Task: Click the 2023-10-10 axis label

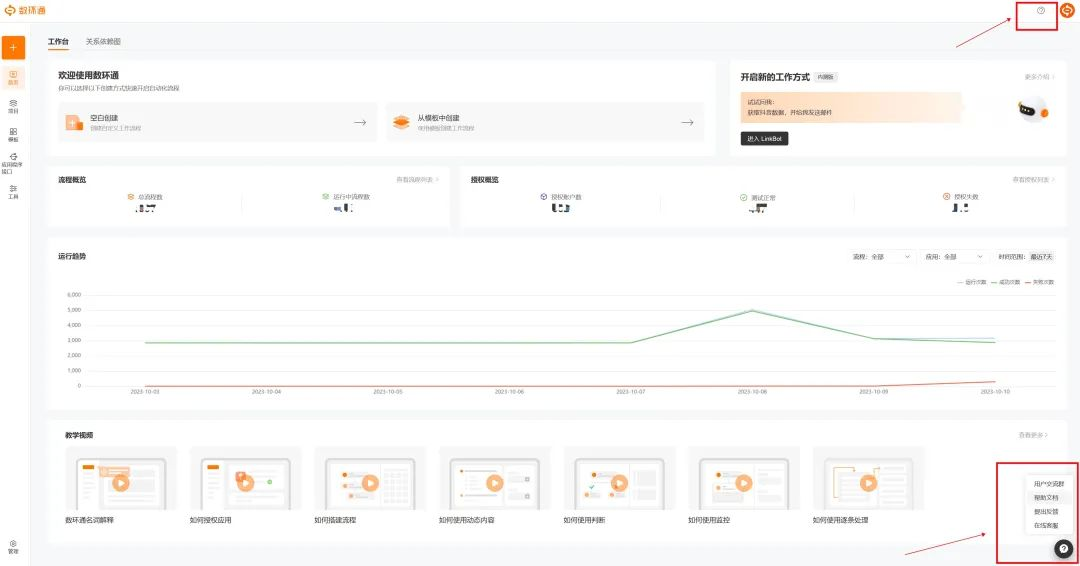Action: (995, 391)
